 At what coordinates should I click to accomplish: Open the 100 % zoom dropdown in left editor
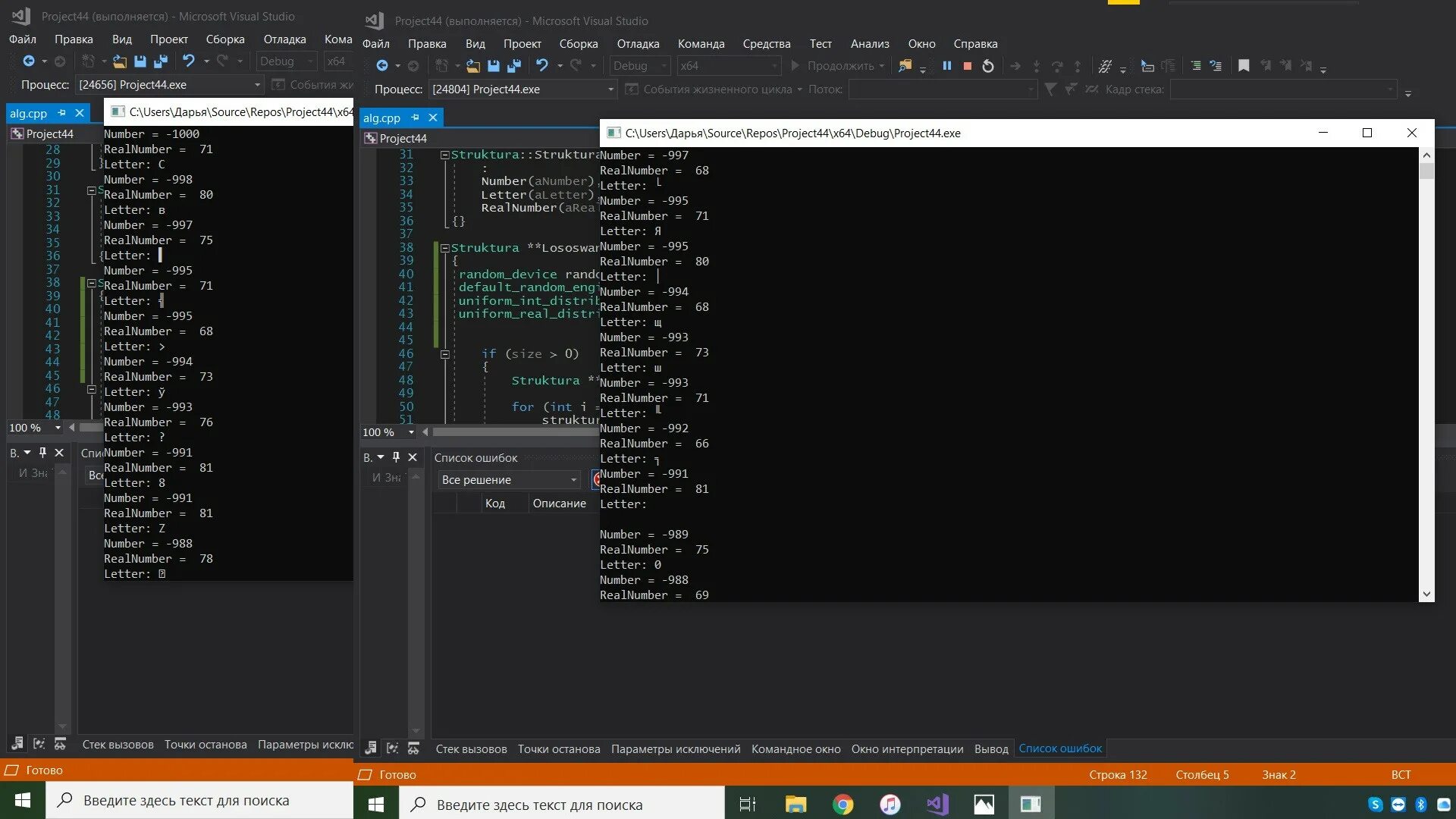pos(35,428)
